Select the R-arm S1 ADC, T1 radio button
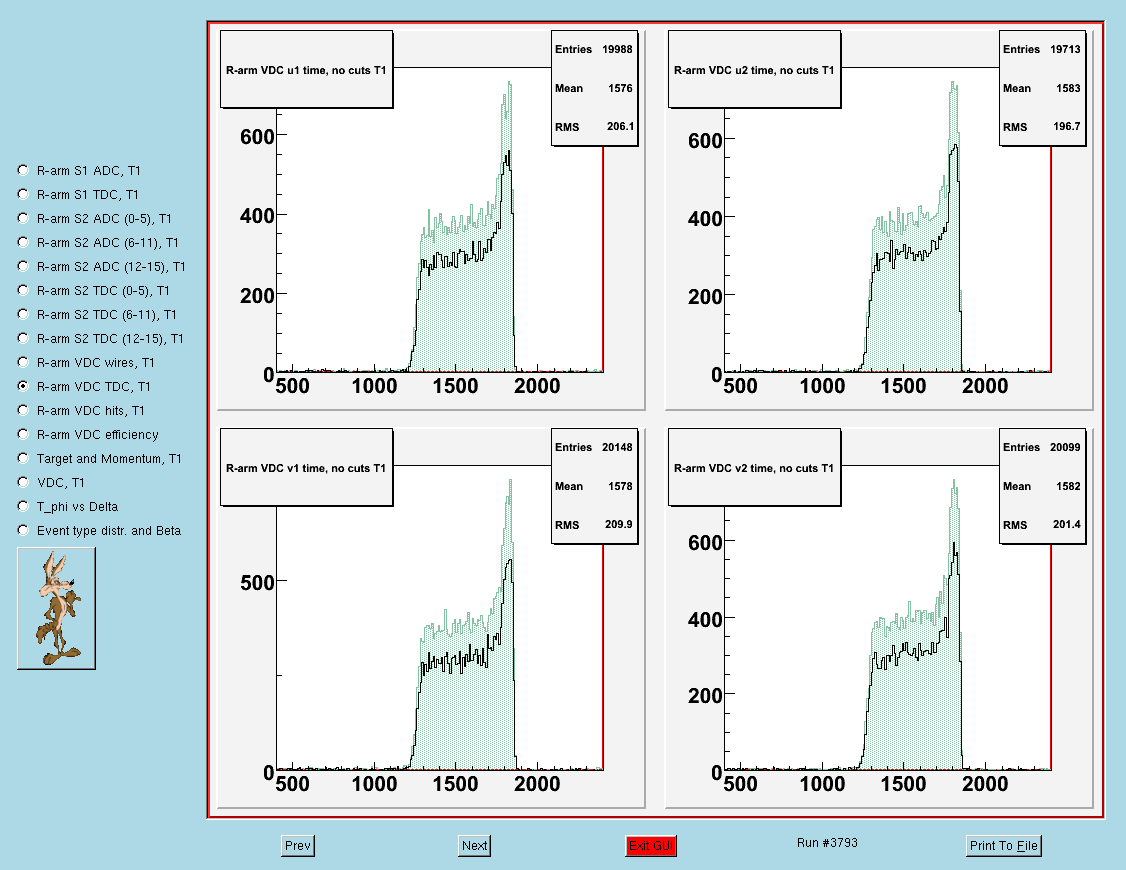1126x870 pixels. (23, 170)
